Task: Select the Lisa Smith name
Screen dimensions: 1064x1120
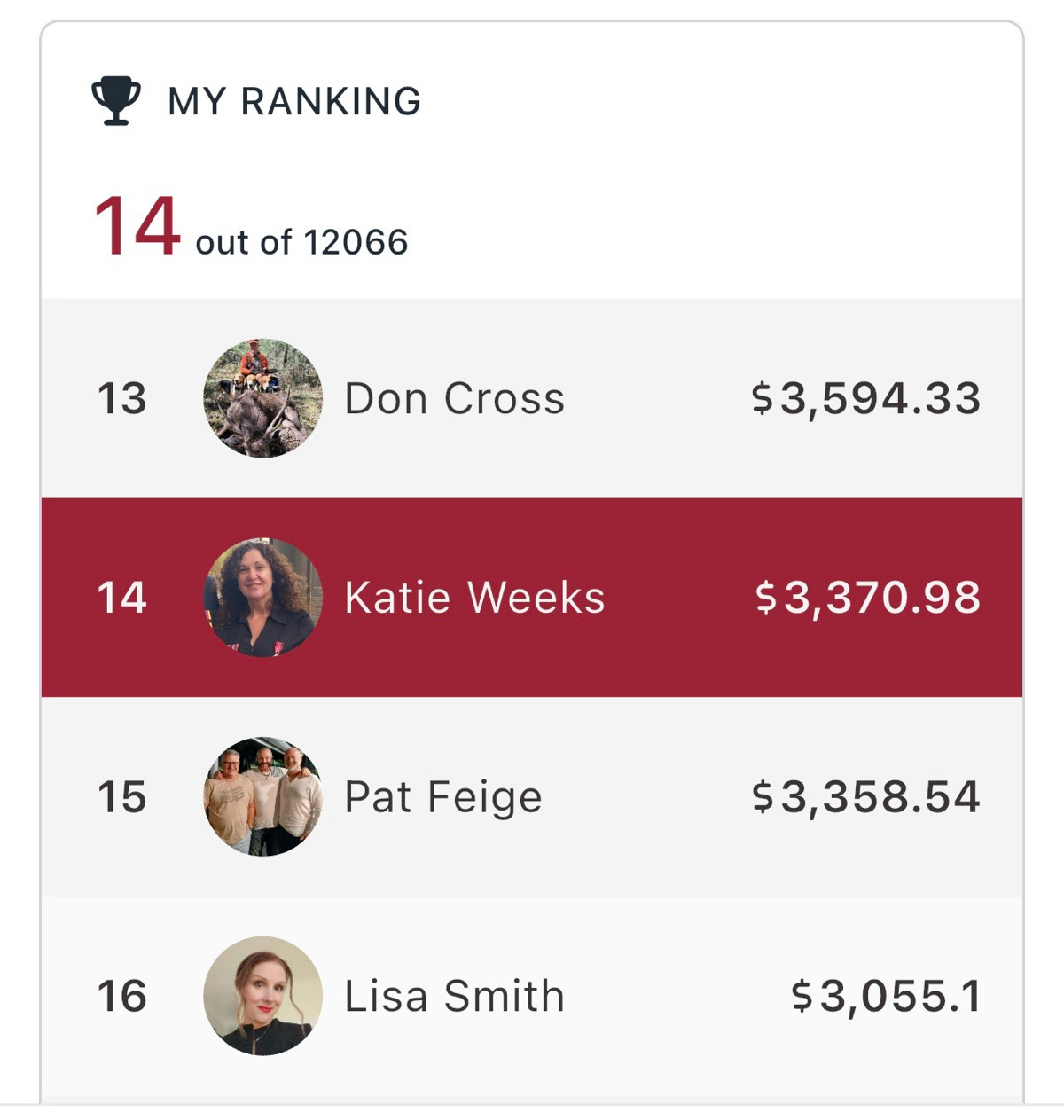Action: pyautogui.click(x=454, y=996)
